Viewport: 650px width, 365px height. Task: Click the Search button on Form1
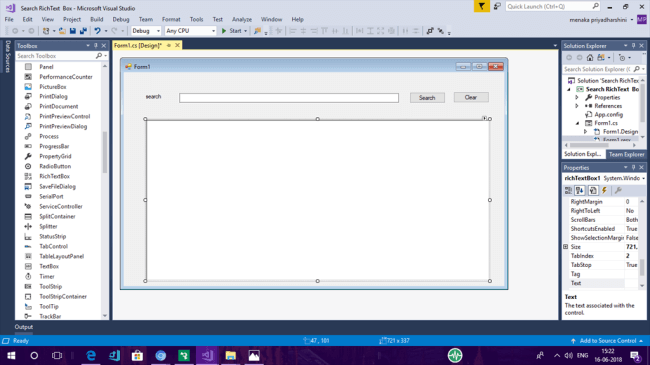tap(427, 98)
